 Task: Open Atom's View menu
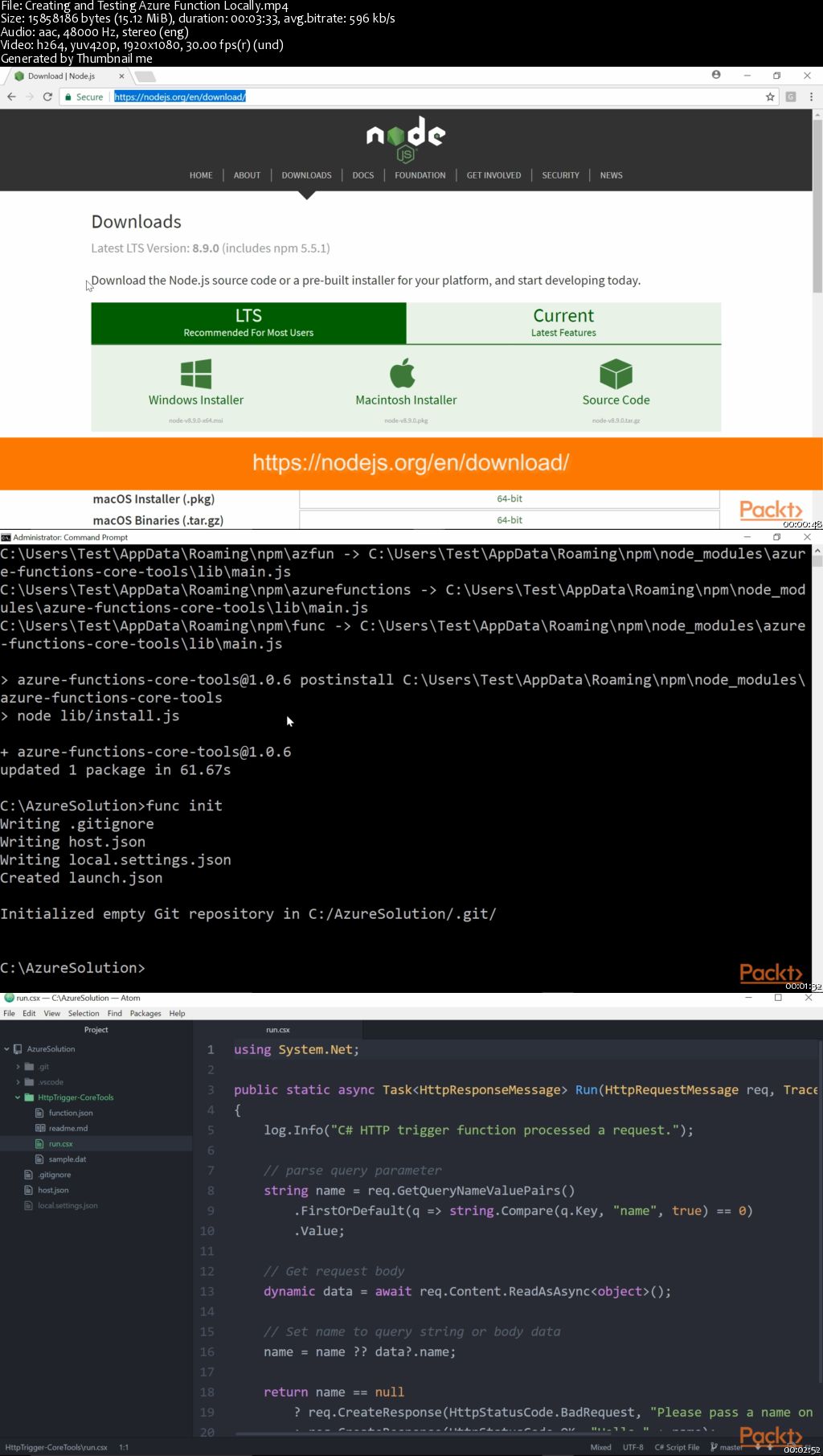click(x=52, y=1014)
